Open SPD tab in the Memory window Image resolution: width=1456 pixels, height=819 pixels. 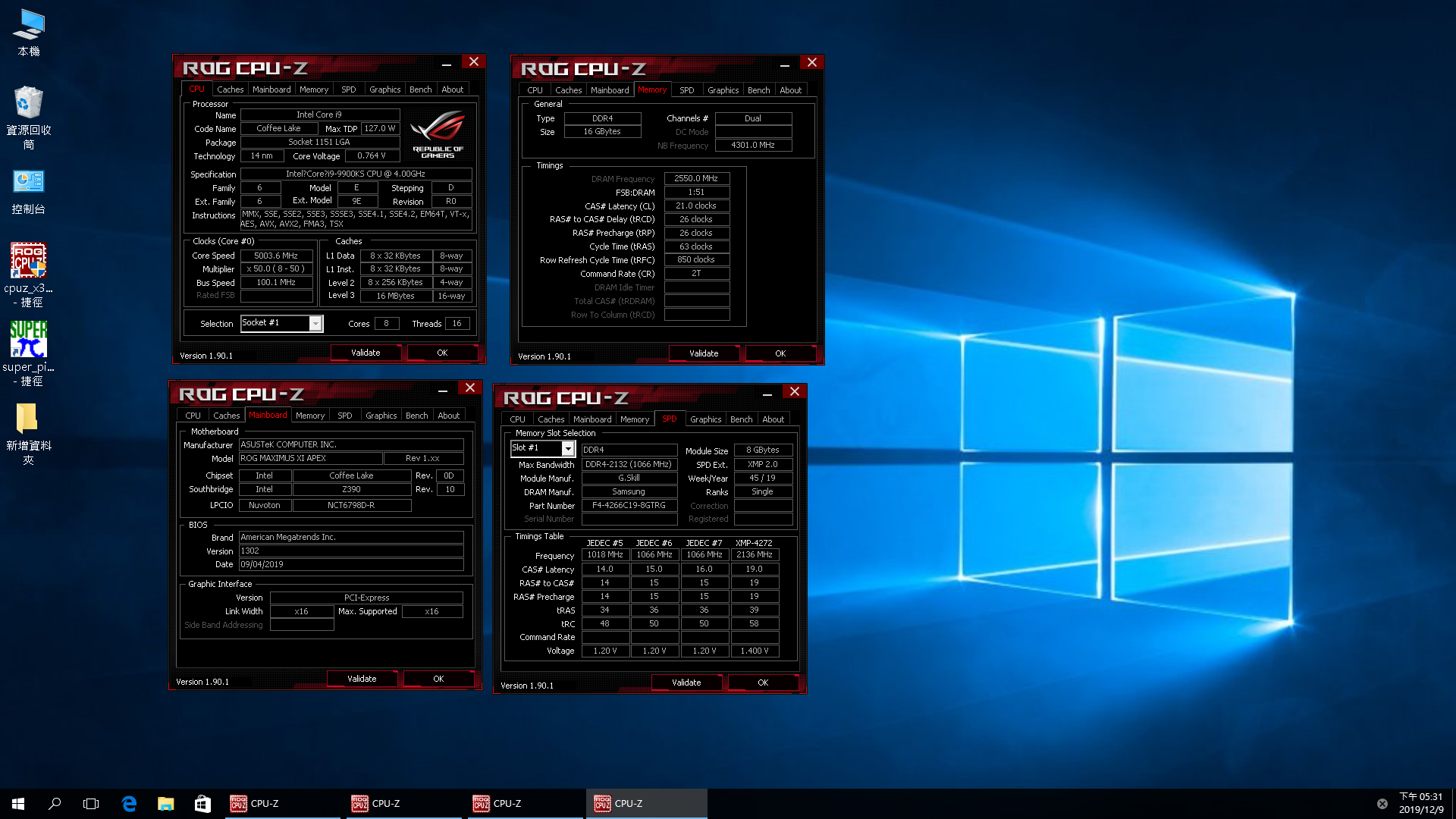[x=687, y=90]
